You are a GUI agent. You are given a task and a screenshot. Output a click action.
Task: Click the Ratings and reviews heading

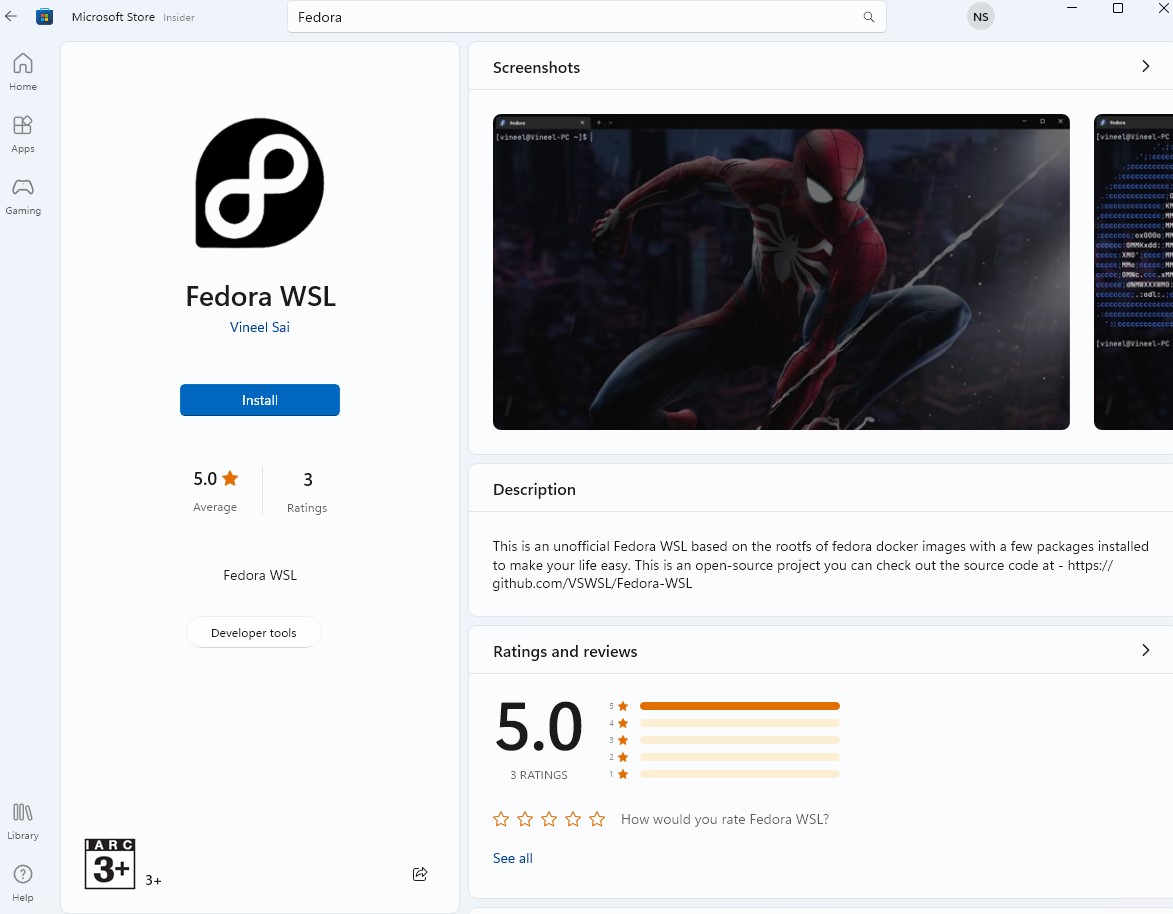click(x=565, y=651)
